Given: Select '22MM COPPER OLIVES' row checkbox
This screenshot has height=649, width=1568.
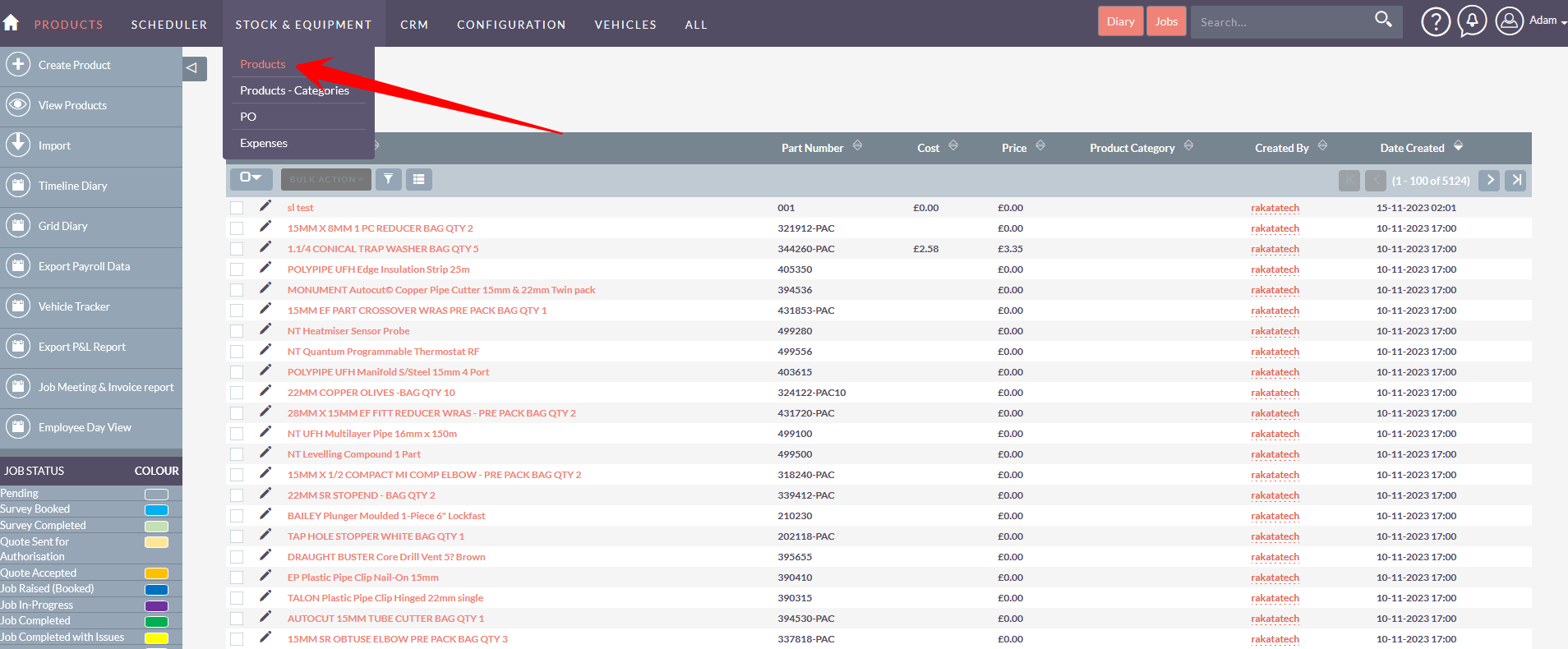Looking at the screenshot, I should 237,393.
